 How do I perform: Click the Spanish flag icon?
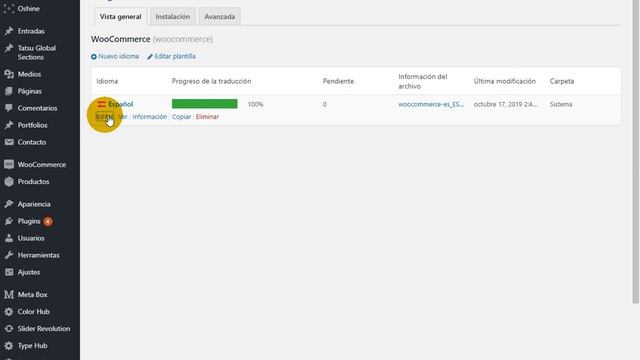click(x=101, y=104)
